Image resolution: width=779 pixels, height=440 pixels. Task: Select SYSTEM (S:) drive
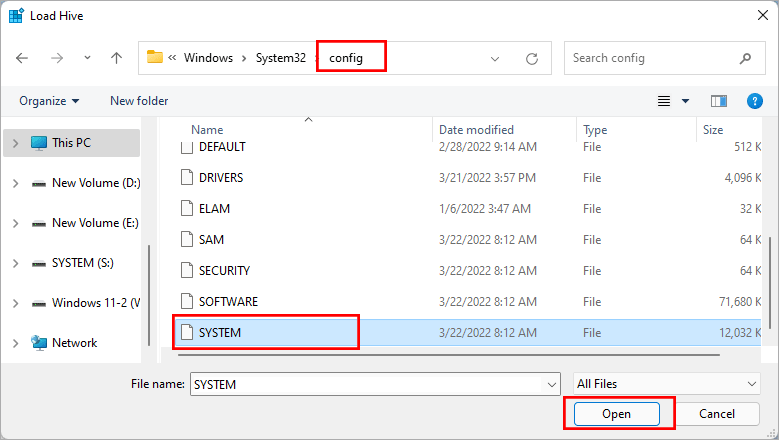tap(73, 263)
